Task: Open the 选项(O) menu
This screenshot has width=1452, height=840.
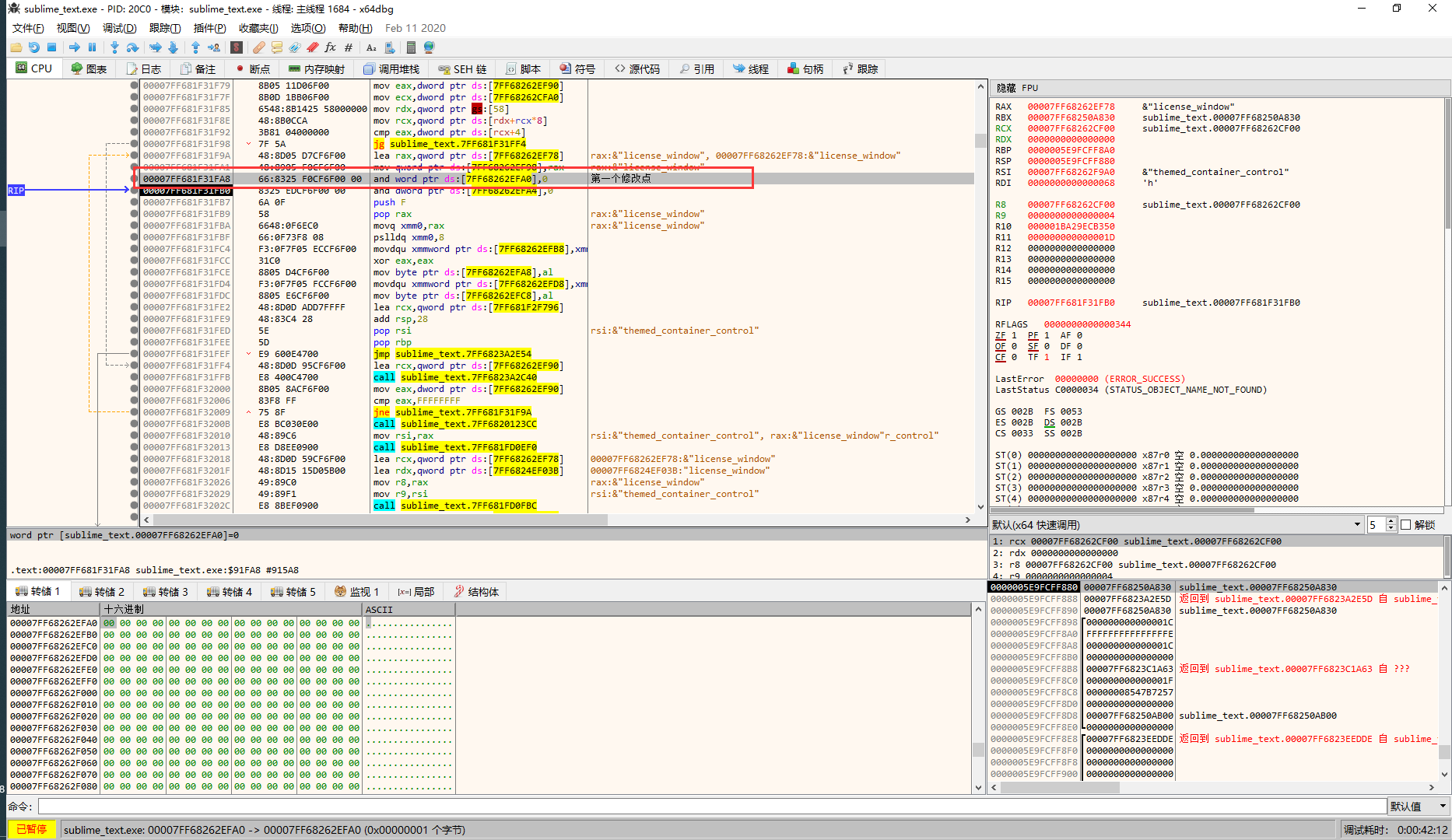Action: tap(308, 28)
